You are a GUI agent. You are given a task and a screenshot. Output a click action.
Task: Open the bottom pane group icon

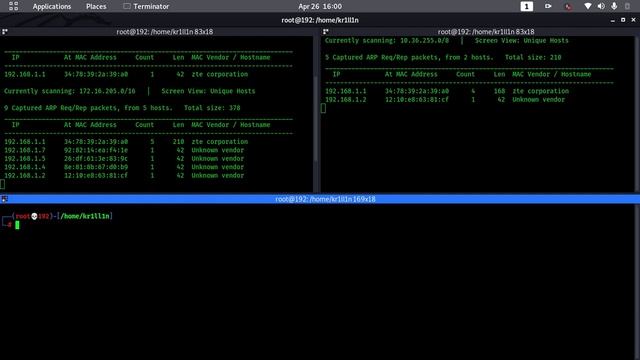click(5, 199)
